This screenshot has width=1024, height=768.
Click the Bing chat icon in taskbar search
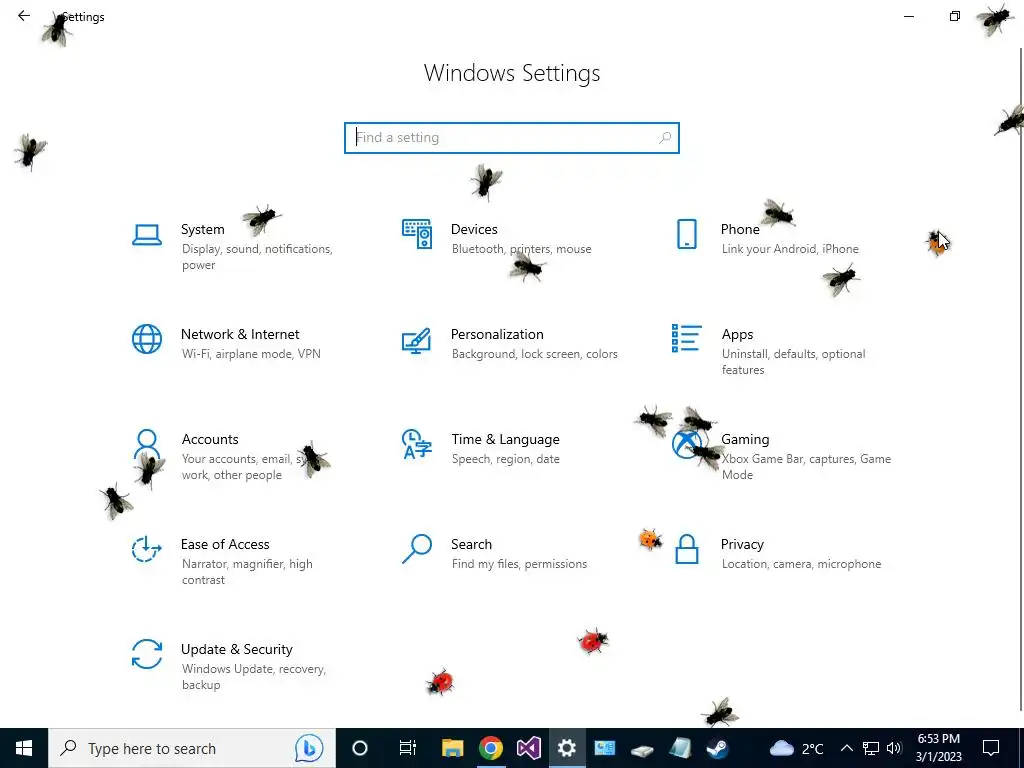pos(309,748)
